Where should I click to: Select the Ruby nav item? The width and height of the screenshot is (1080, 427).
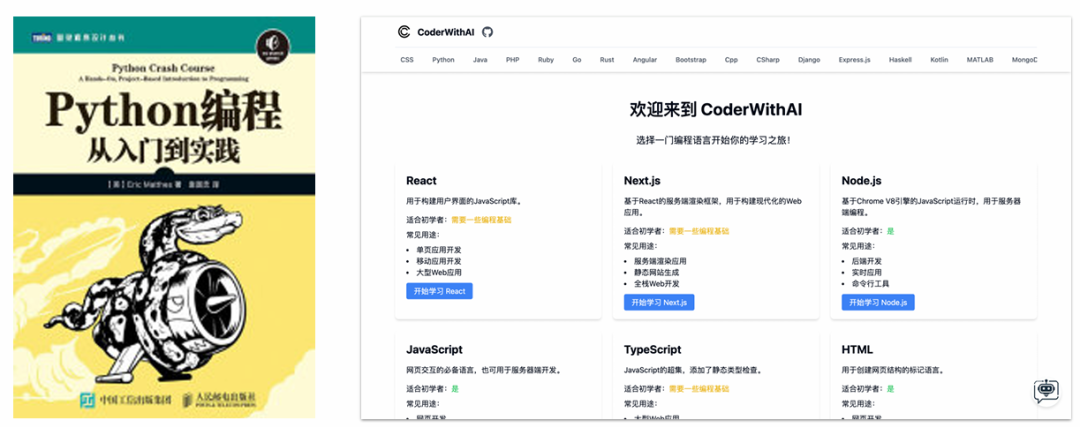click(x=546, y=60)
